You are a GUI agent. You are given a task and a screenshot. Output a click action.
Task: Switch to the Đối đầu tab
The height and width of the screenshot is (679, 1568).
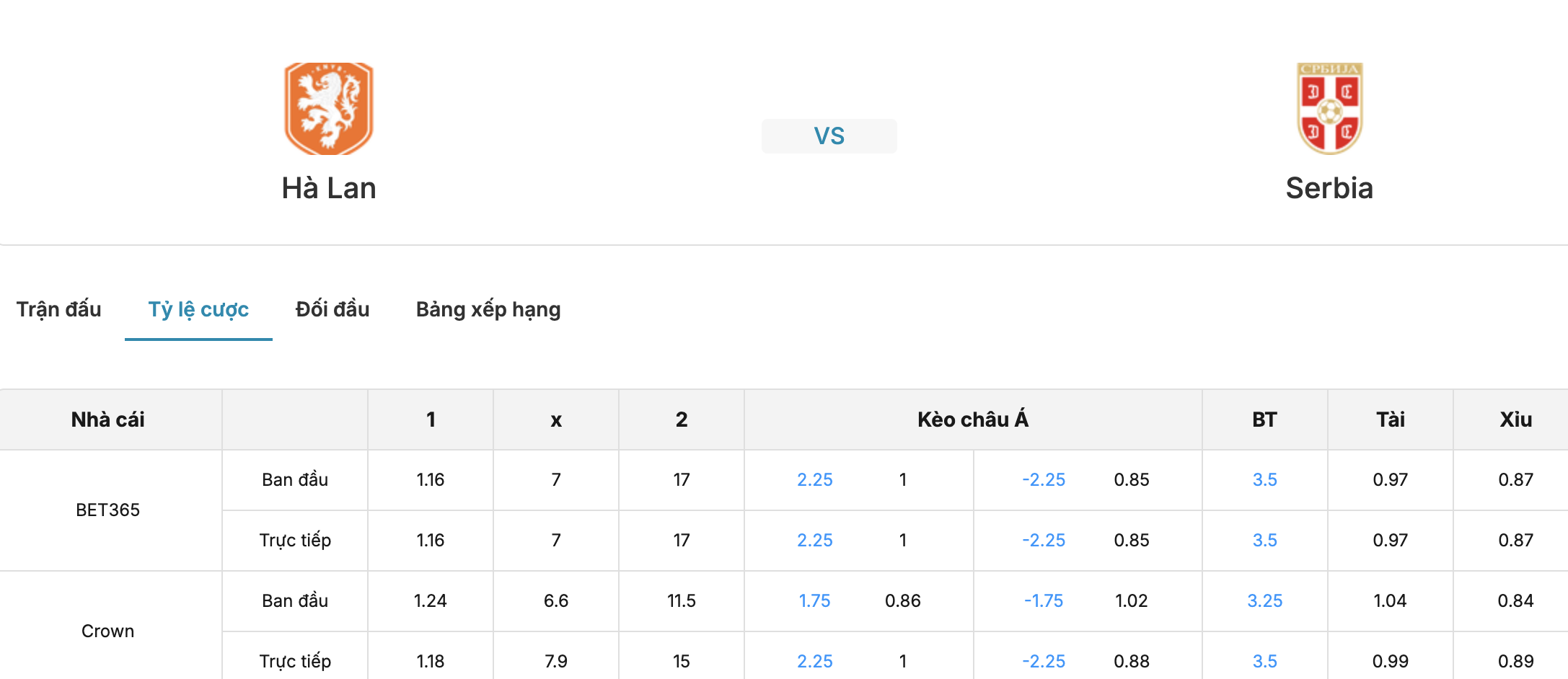click(332, 309)
